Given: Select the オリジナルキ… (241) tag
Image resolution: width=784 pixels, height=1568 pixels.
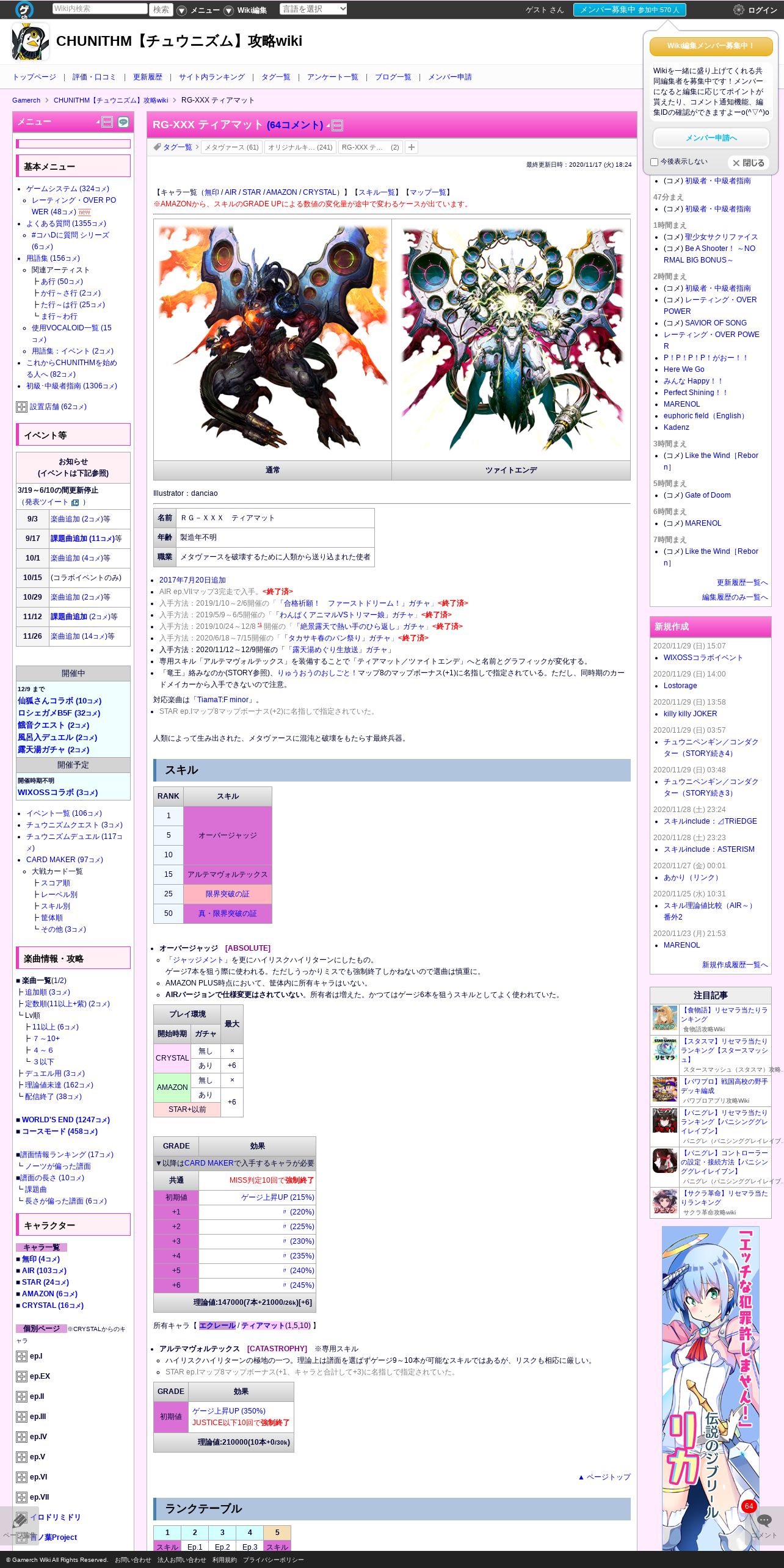Looking at the screenshot, I should click(300, 147).
